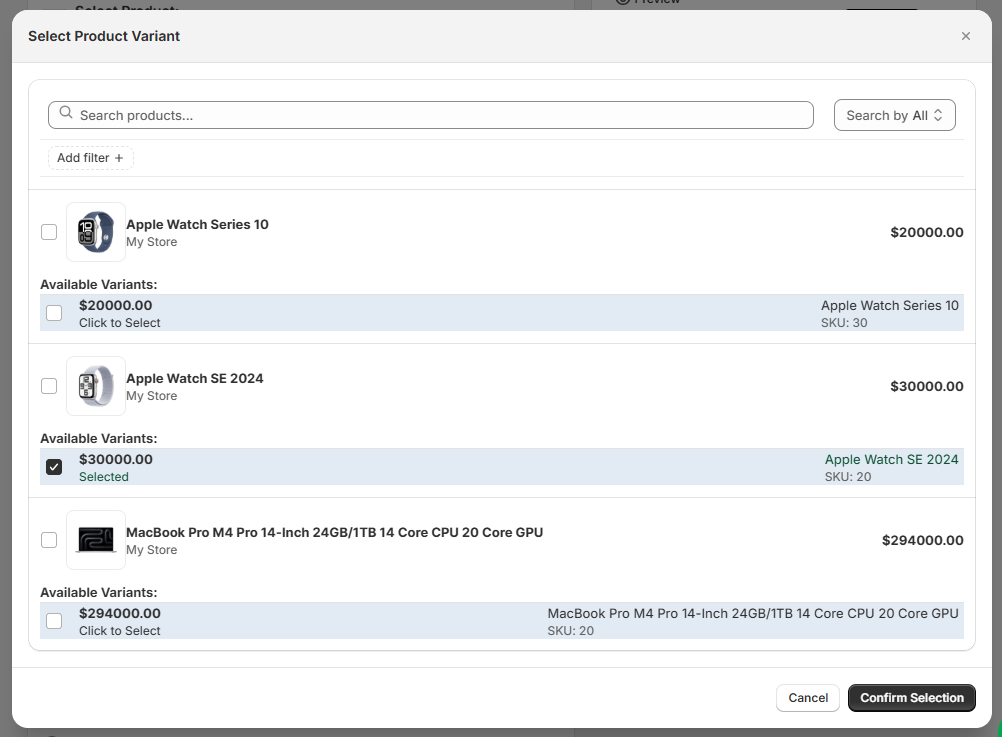Focus the Search products input field
Image resolution: width=1002 pixels, height=737 pixels.
coord(440,115)
